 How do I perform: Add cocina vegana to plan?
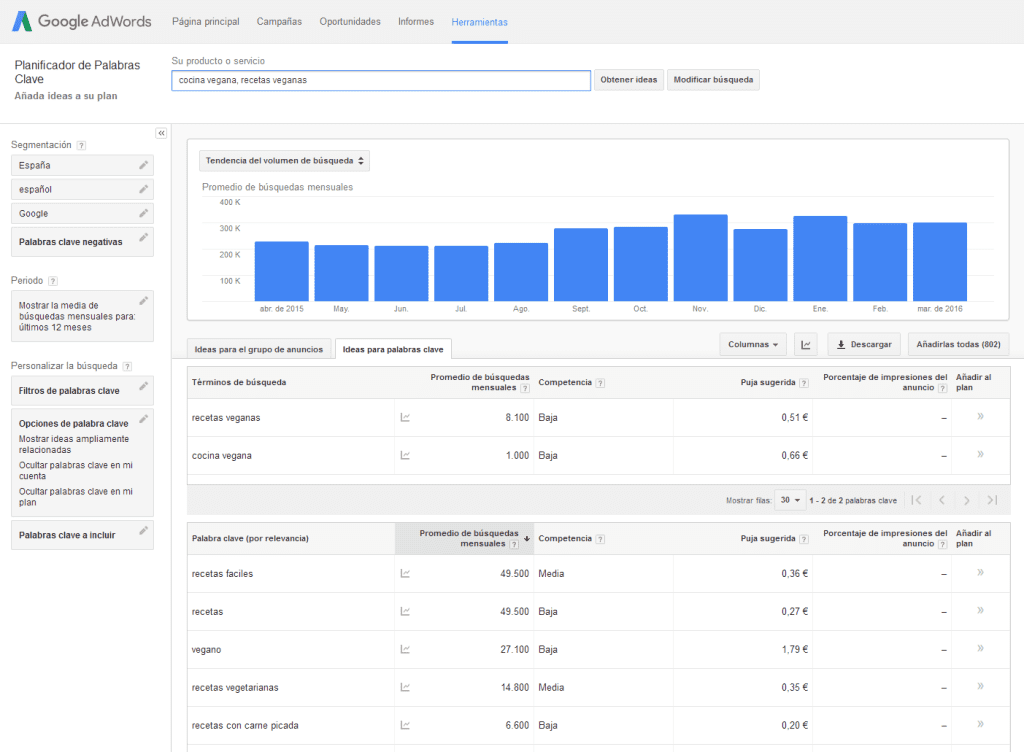(980, 454)
